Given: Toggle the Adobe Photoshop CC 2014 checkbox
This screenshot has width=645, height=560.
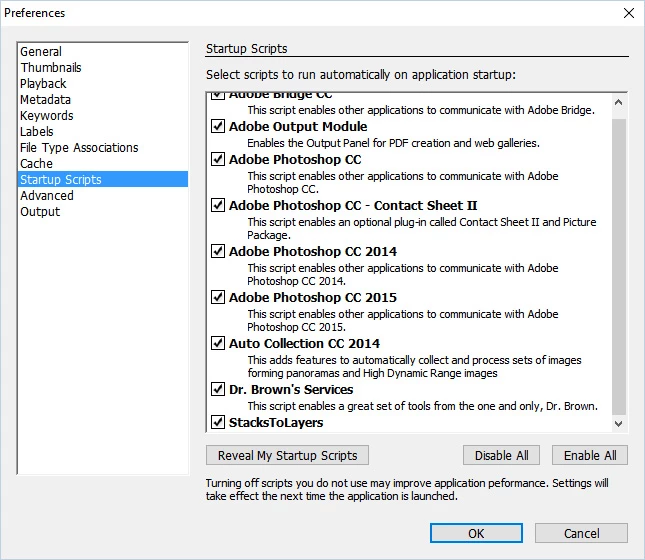Looking at the screenshot, I should pos(218,251).
